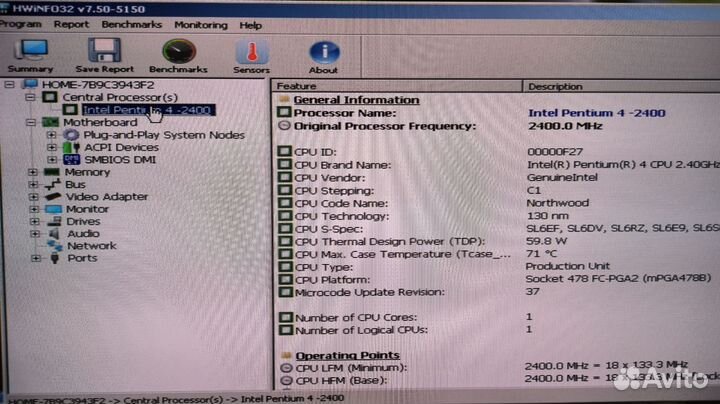This screenshot has width=720, height=404.
Task: Select the Audio tree node
Action: (83, 233)
